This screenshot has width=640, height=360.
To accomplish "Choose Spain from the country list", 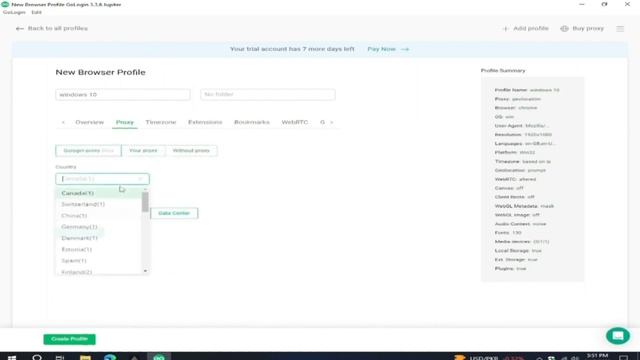I will (98, 260).
